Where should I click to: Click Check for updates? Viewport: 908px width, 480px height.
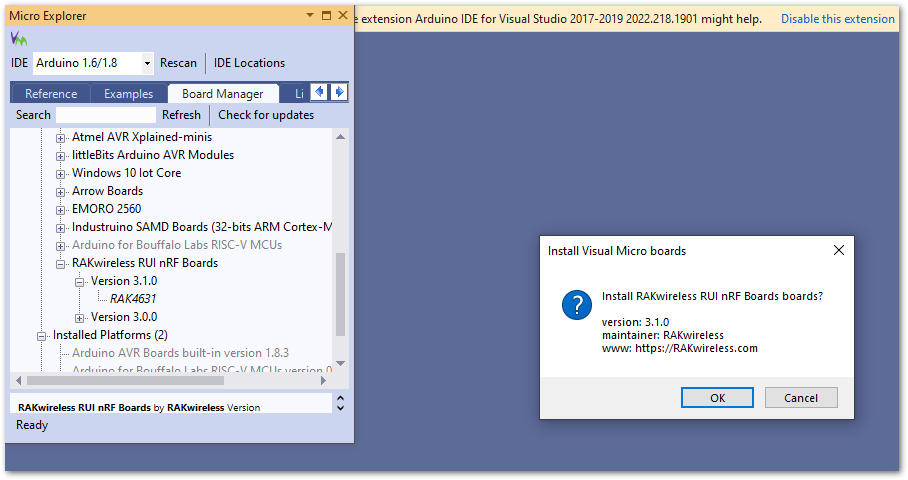[x=266, y=115]
